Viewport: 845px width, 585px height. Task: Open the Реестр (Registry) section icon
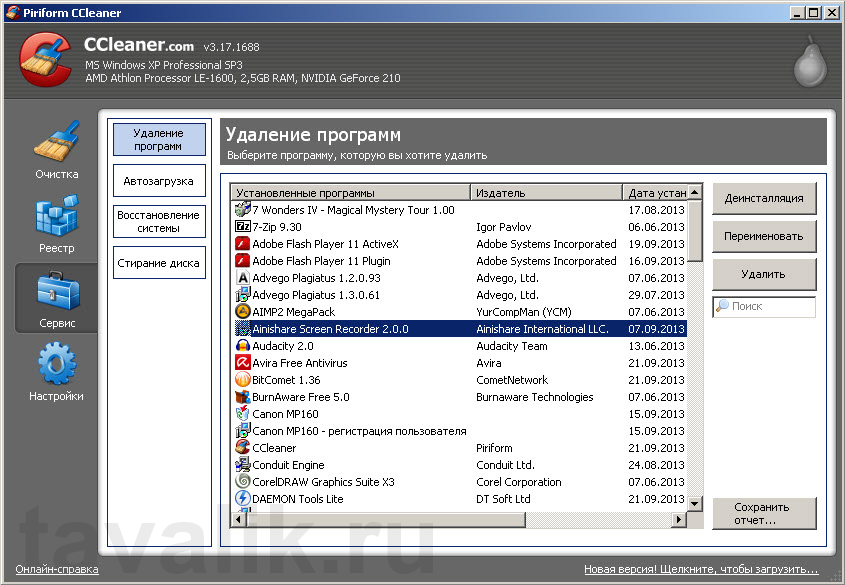[x=57, y=215]
